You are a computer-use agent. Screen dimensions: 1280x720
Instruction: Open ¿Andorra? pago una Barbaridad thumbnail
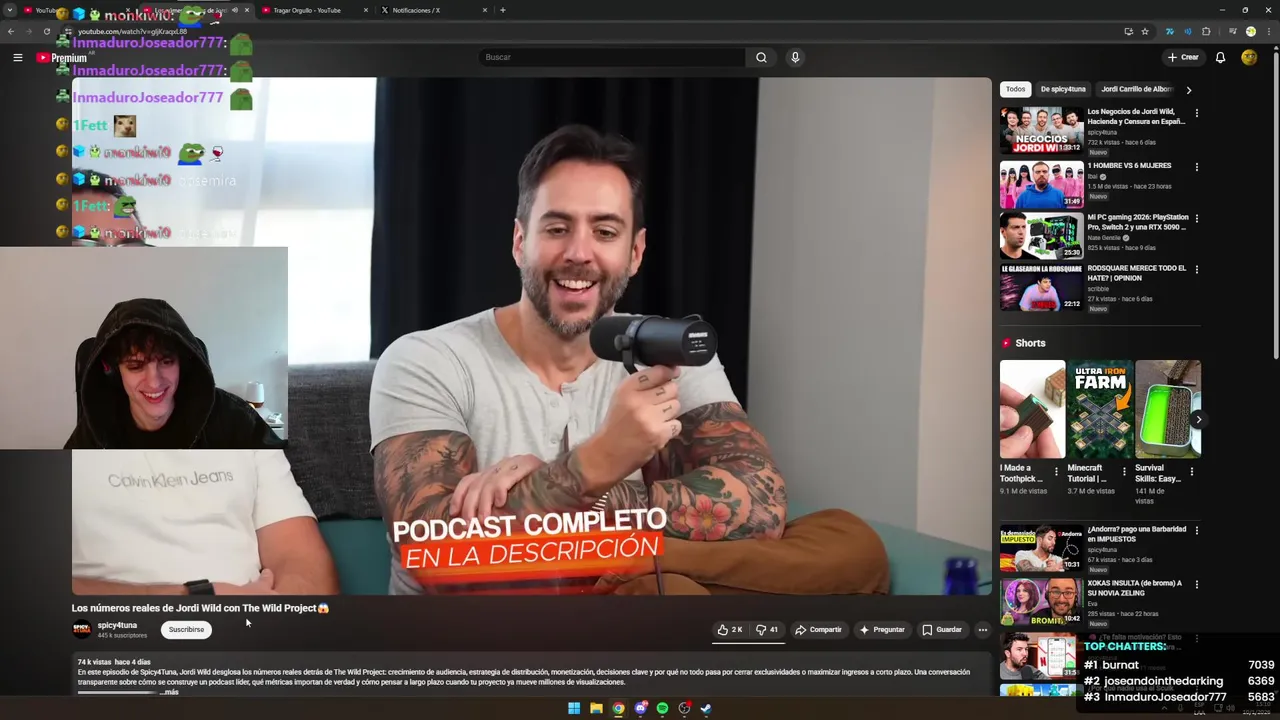[x=1042, y=547]
